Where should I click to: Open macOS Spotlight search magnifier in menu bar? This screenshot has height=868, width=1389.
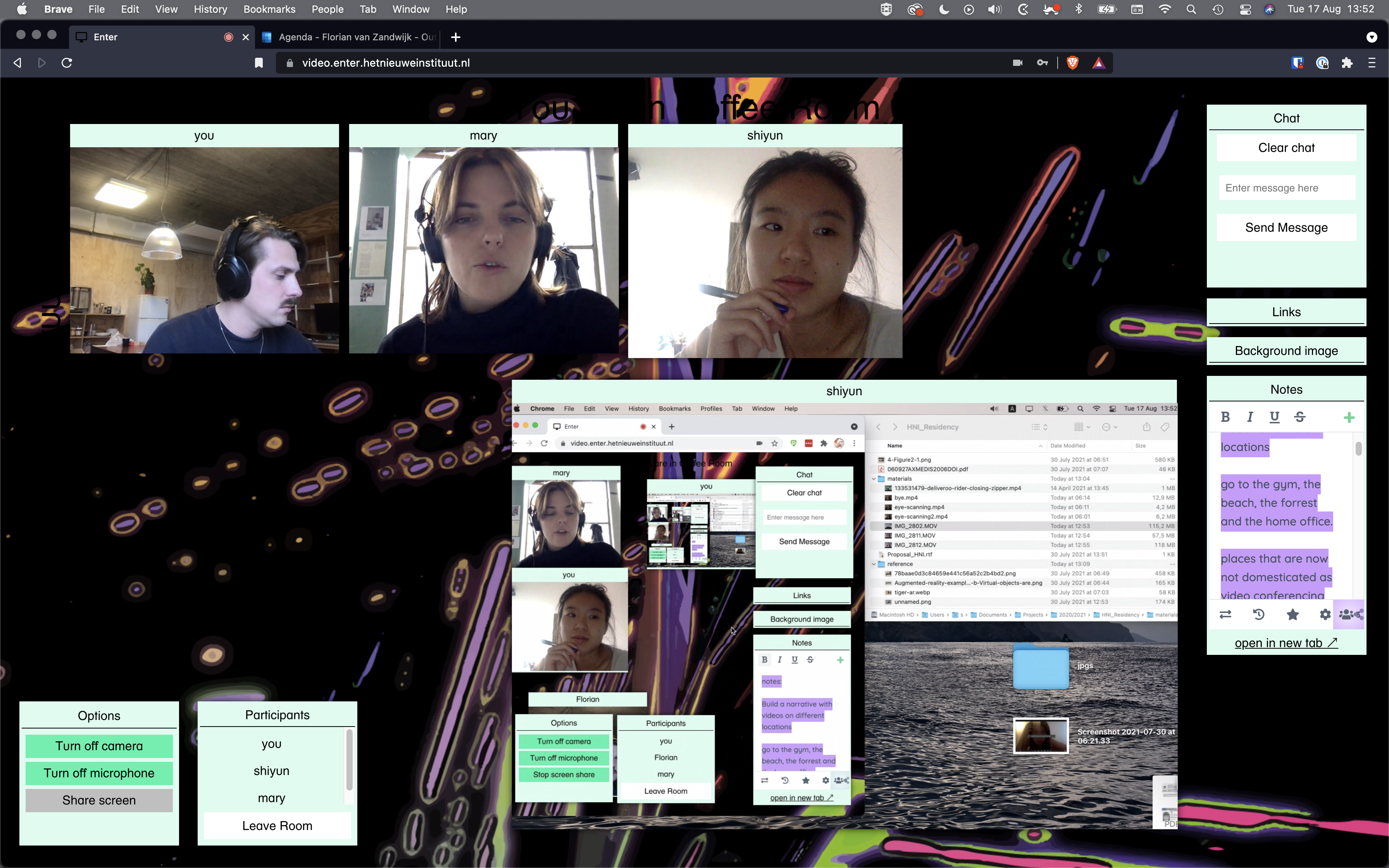1192,9
